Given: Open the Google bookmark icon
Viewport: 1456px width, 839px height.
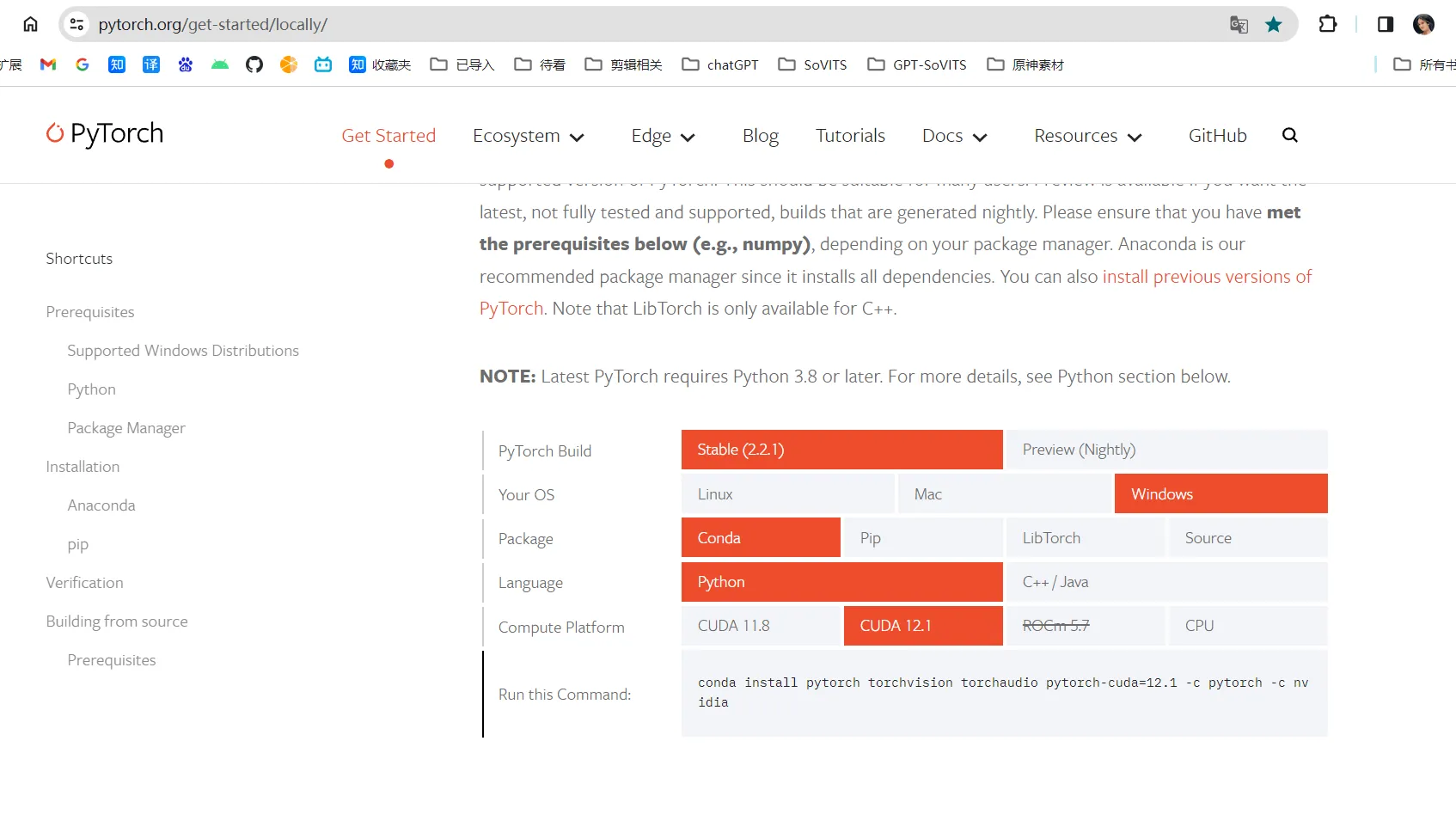Looking at the screenshot, I should [x=83, y=64].
